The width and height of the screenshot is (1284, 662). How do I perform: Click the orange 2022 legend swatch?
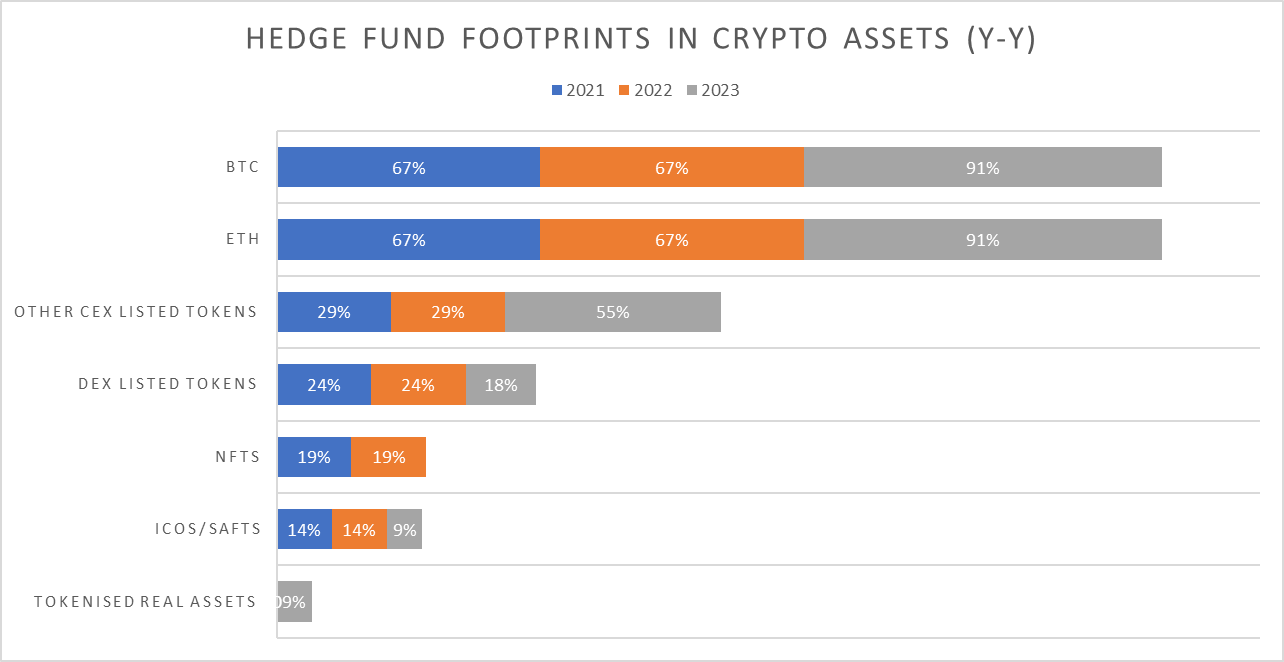[x=625, y=91]
